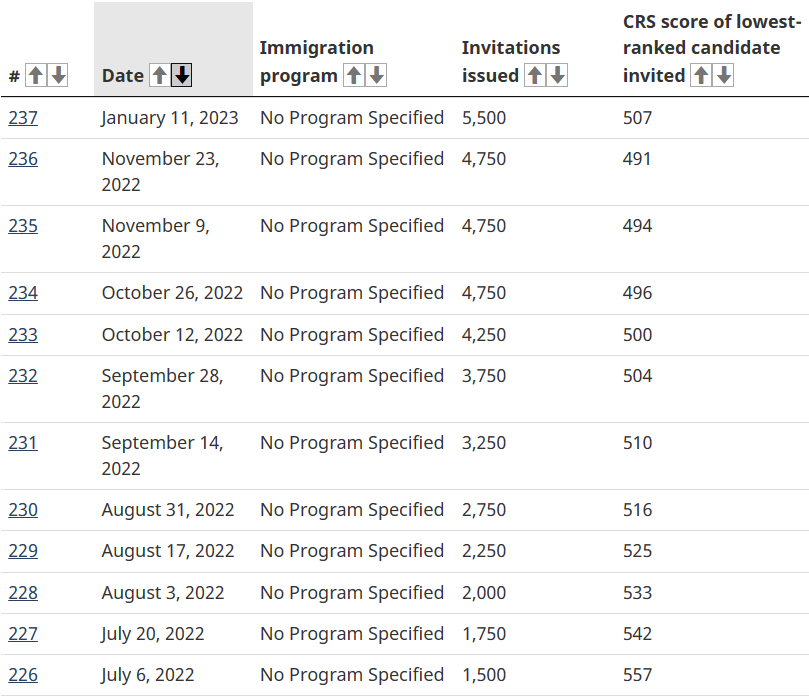Open draw number 232 link

point(23,376)
